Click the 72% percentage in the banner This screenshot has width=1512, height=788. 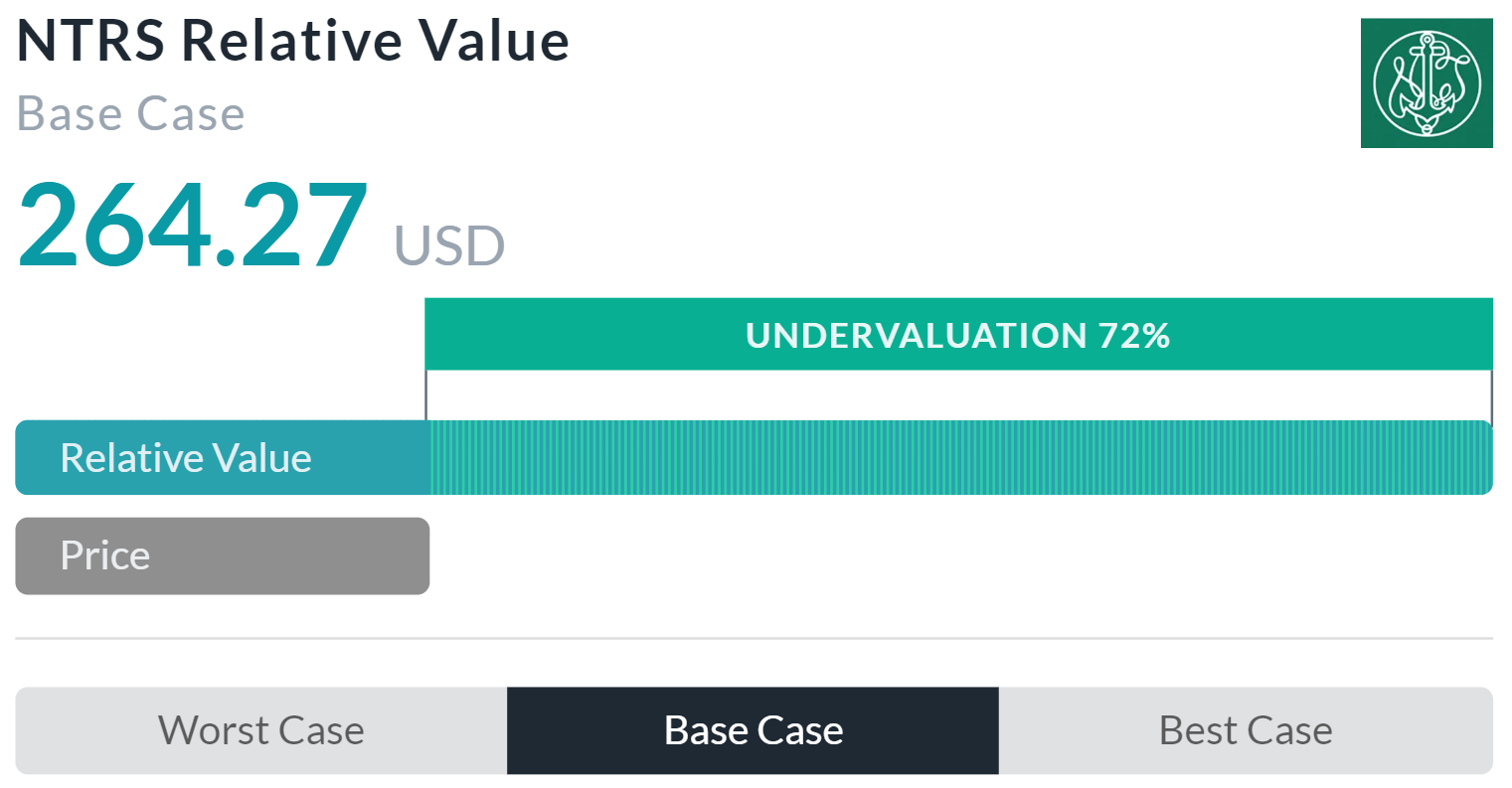pos(1134,335)
